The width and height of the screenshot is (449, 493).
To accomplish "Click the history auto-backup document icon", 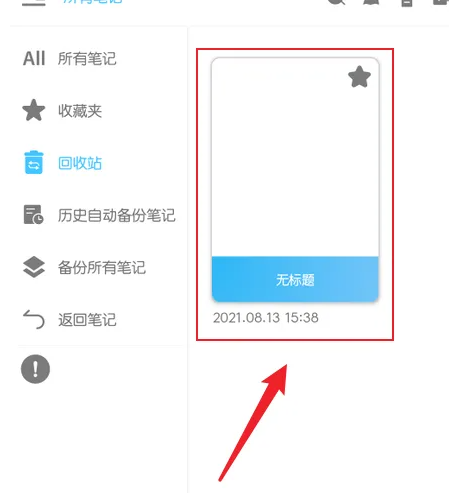I will [34, 214].
